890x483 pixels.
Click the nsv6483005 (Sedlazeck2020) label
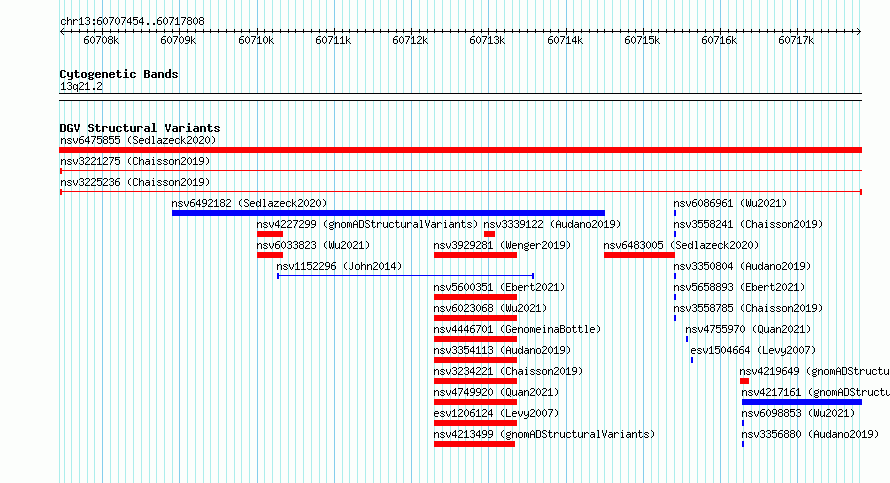point(681,245)
